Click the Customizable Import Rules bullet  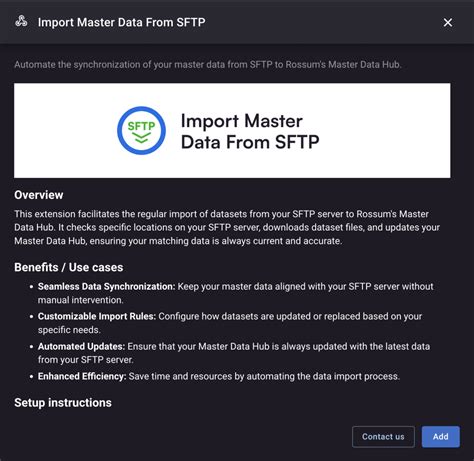click(230, 323)
